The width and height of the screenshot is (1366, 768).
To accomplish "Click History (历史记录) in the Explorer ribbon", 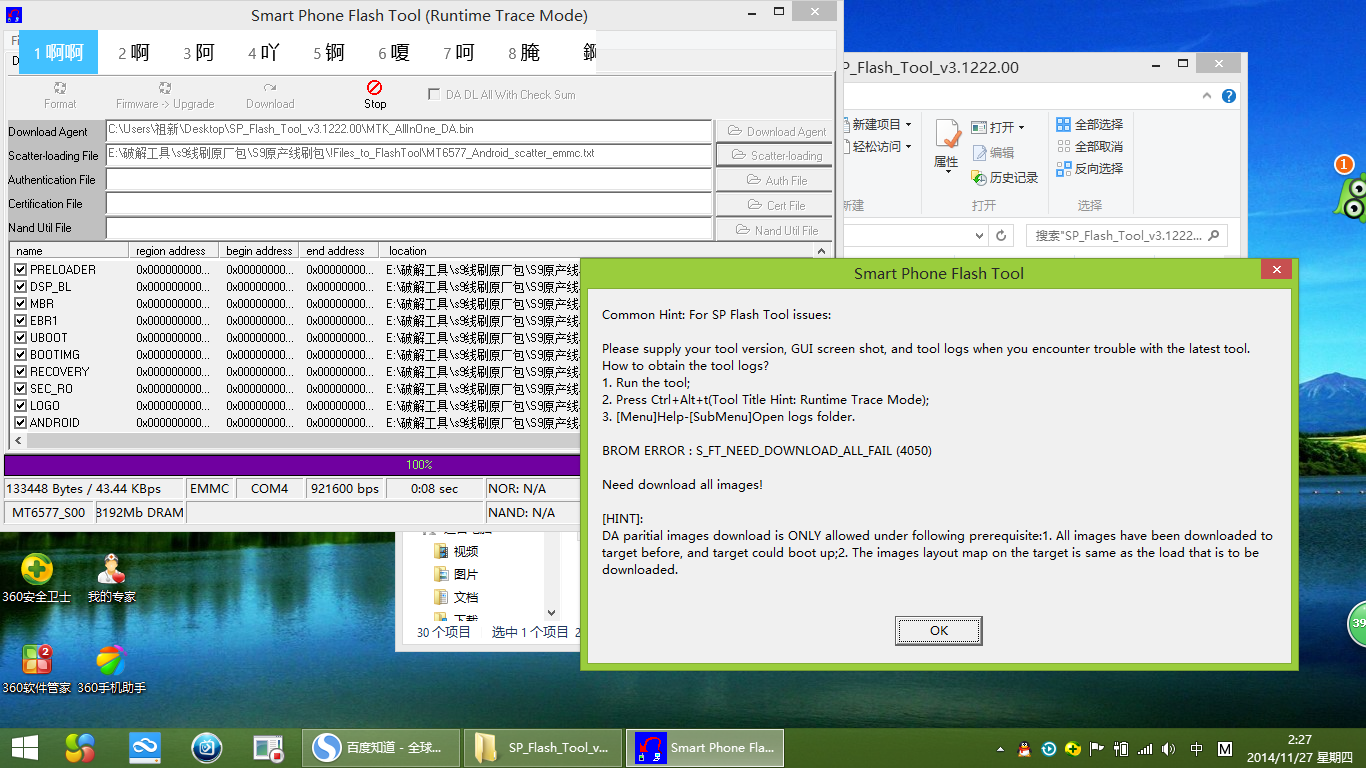I will coord(1005,178).
